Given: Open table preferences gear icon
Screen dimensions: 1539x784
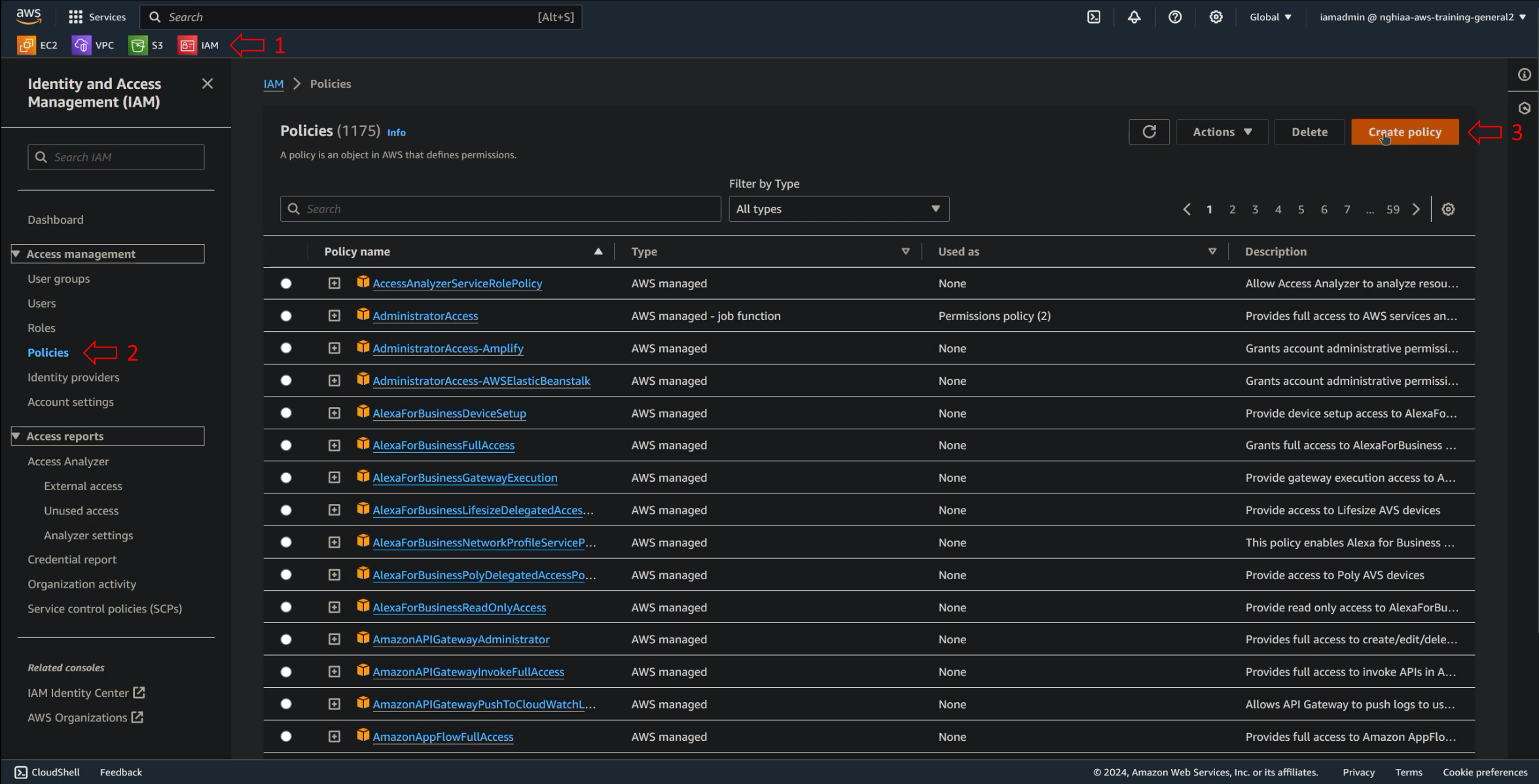Looking at the screenshot, I should [1448, 209].
